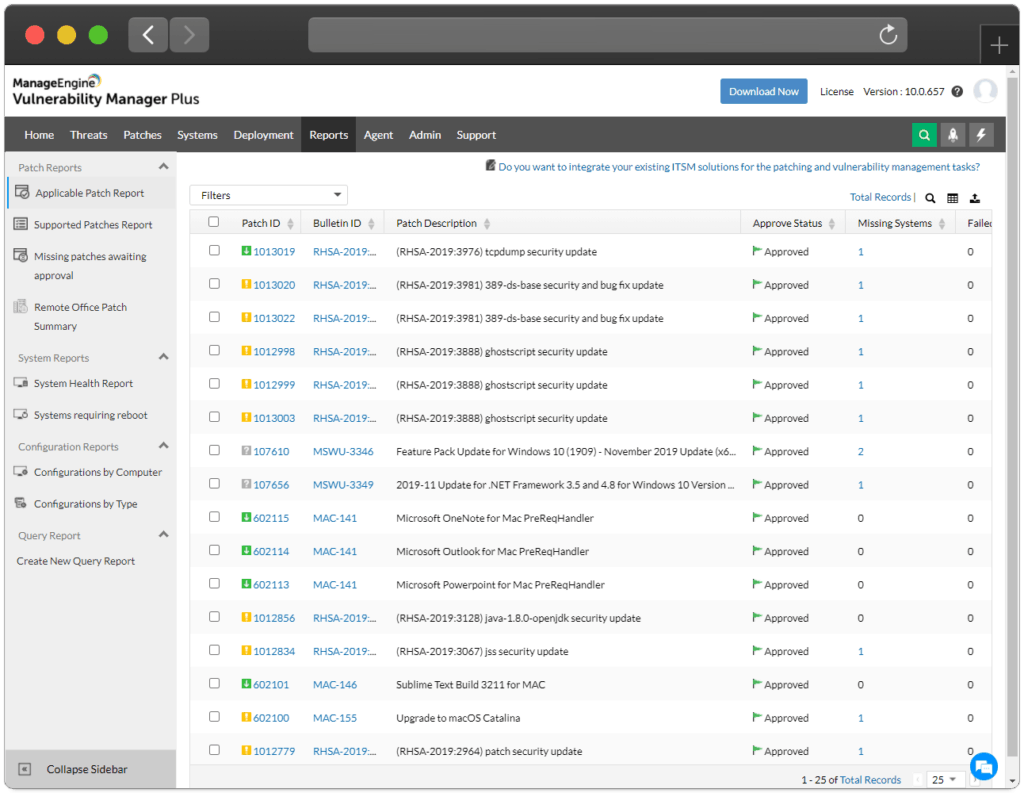Select the checkbox for patch 1012856
This screenshot has height=793, width=1024.
pyautogui.click(x=214, y=617)
